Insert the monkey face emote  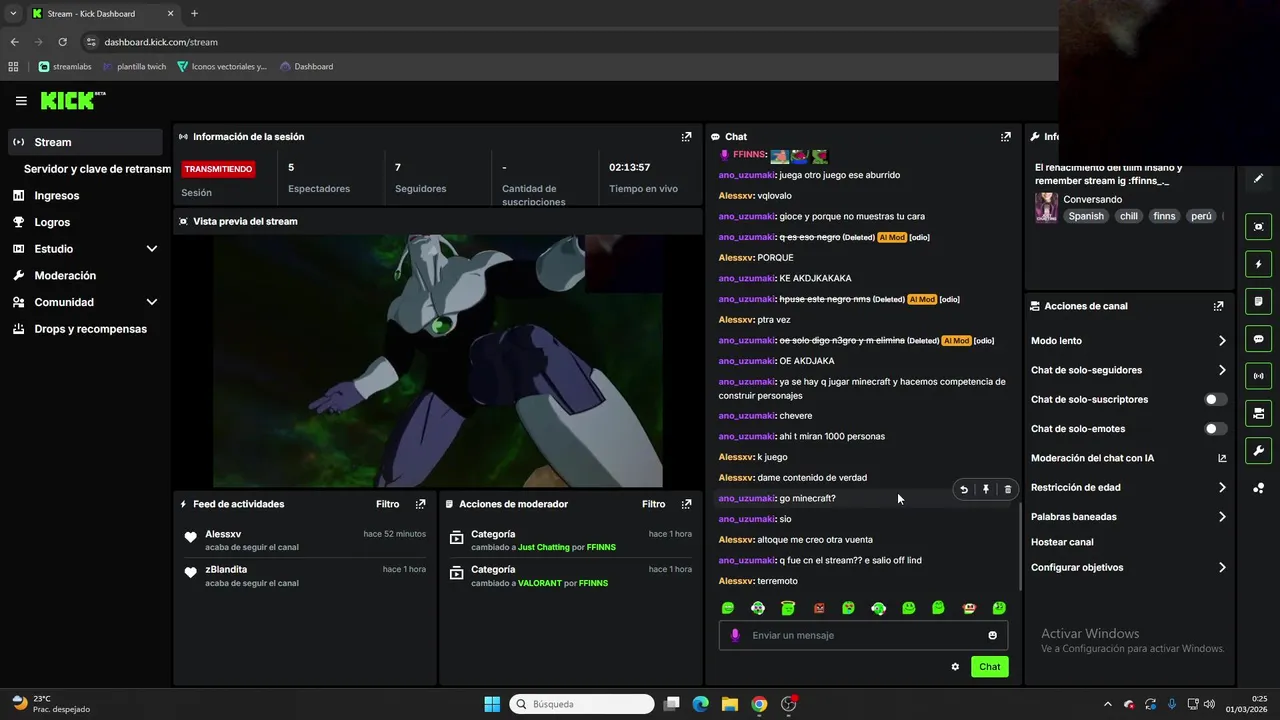point(968,608)
